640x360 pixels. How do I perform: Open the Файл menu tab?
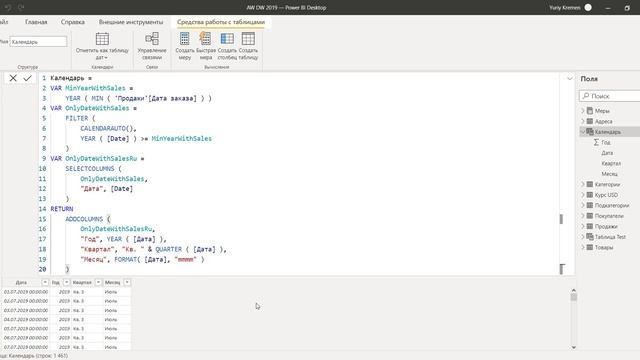(x=4, y=22)
